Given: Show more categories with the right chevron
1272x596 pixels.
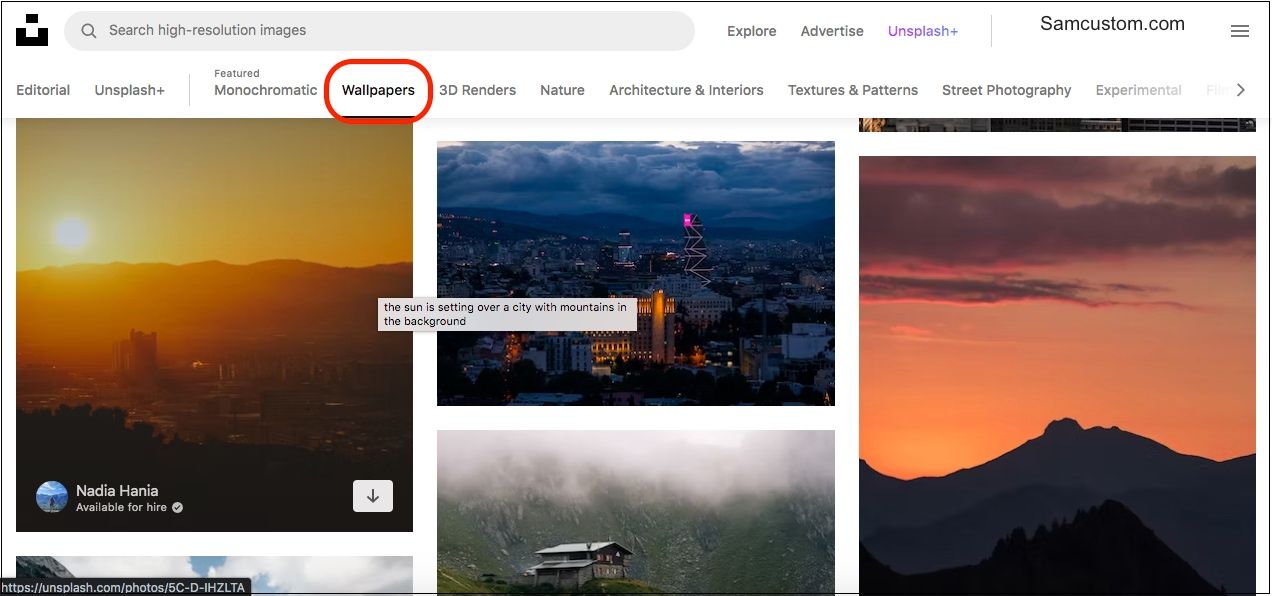Looking at the screenshot, I should (1241, 90).
